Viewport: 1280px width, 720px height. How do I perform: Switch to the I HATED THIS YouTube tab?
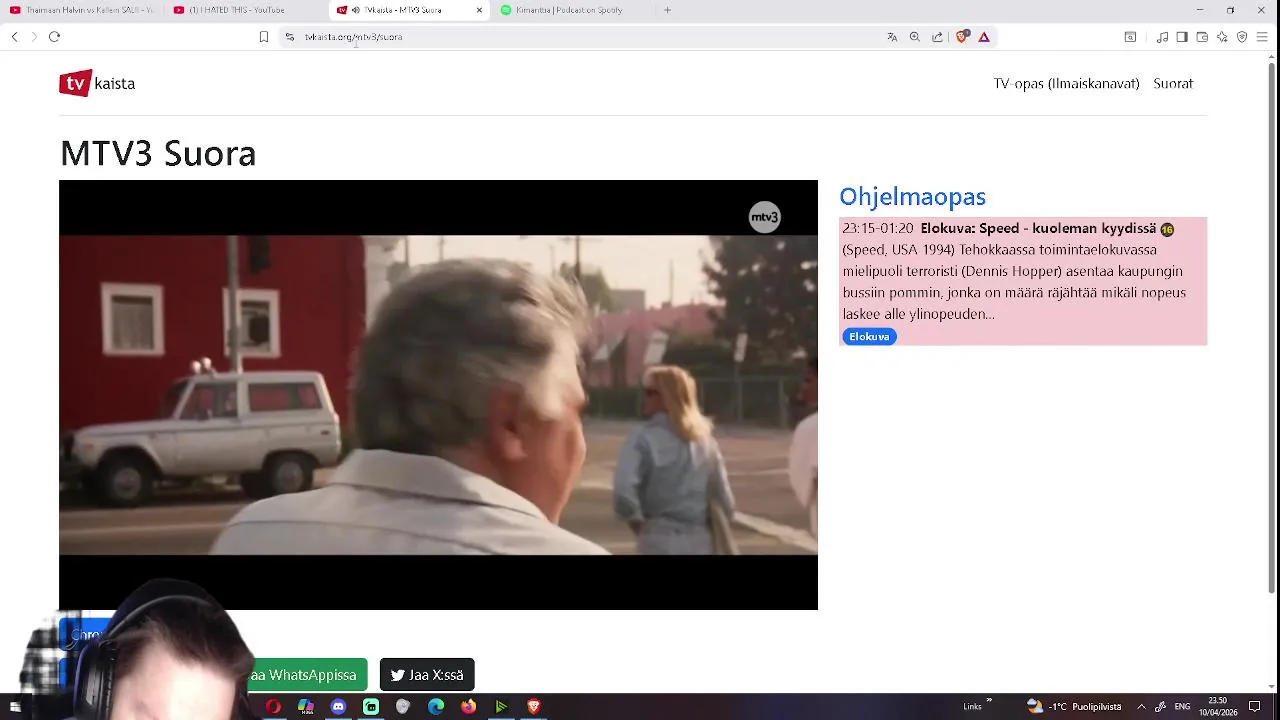click(x=246, y=10)
